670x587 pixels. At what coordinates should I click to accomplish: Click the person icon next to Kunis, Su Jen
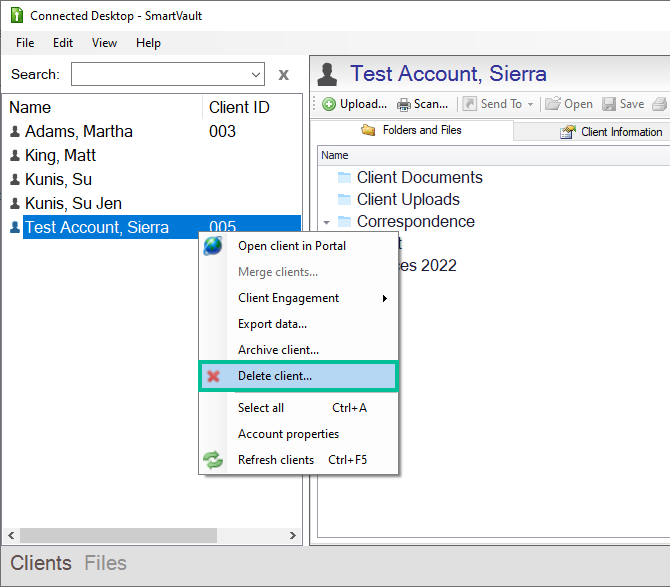15,203
